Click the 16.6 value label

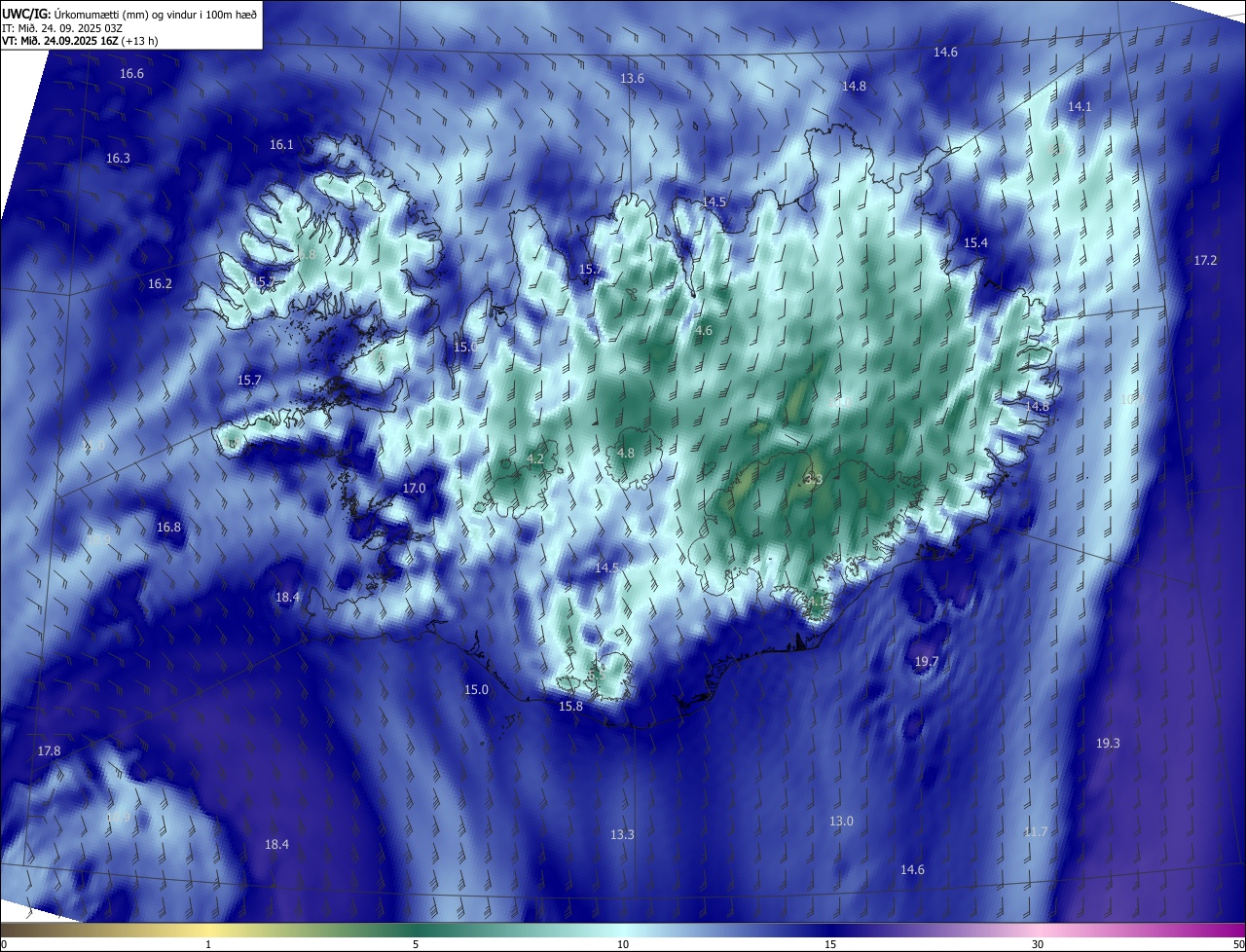coord(131,74)
